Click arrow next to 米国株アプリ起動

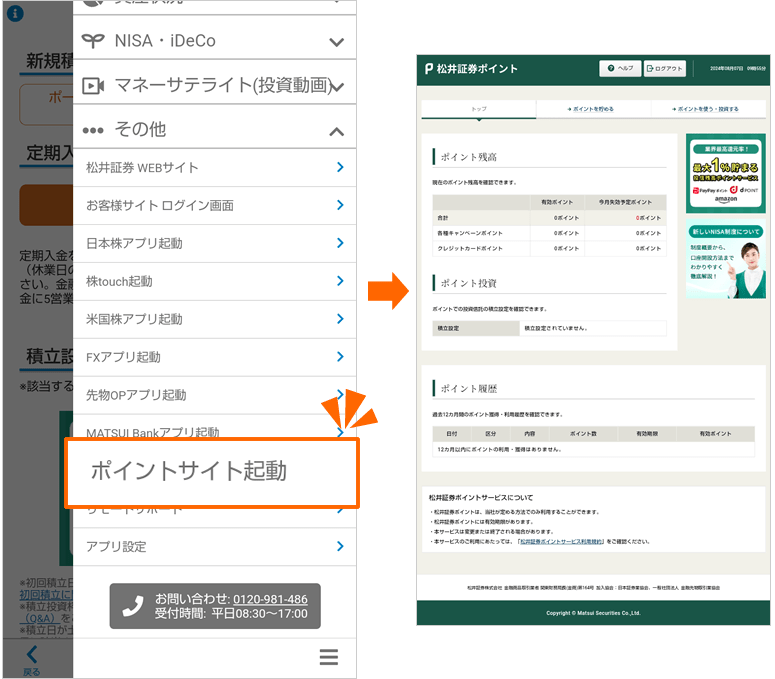(x=340, y=319)
